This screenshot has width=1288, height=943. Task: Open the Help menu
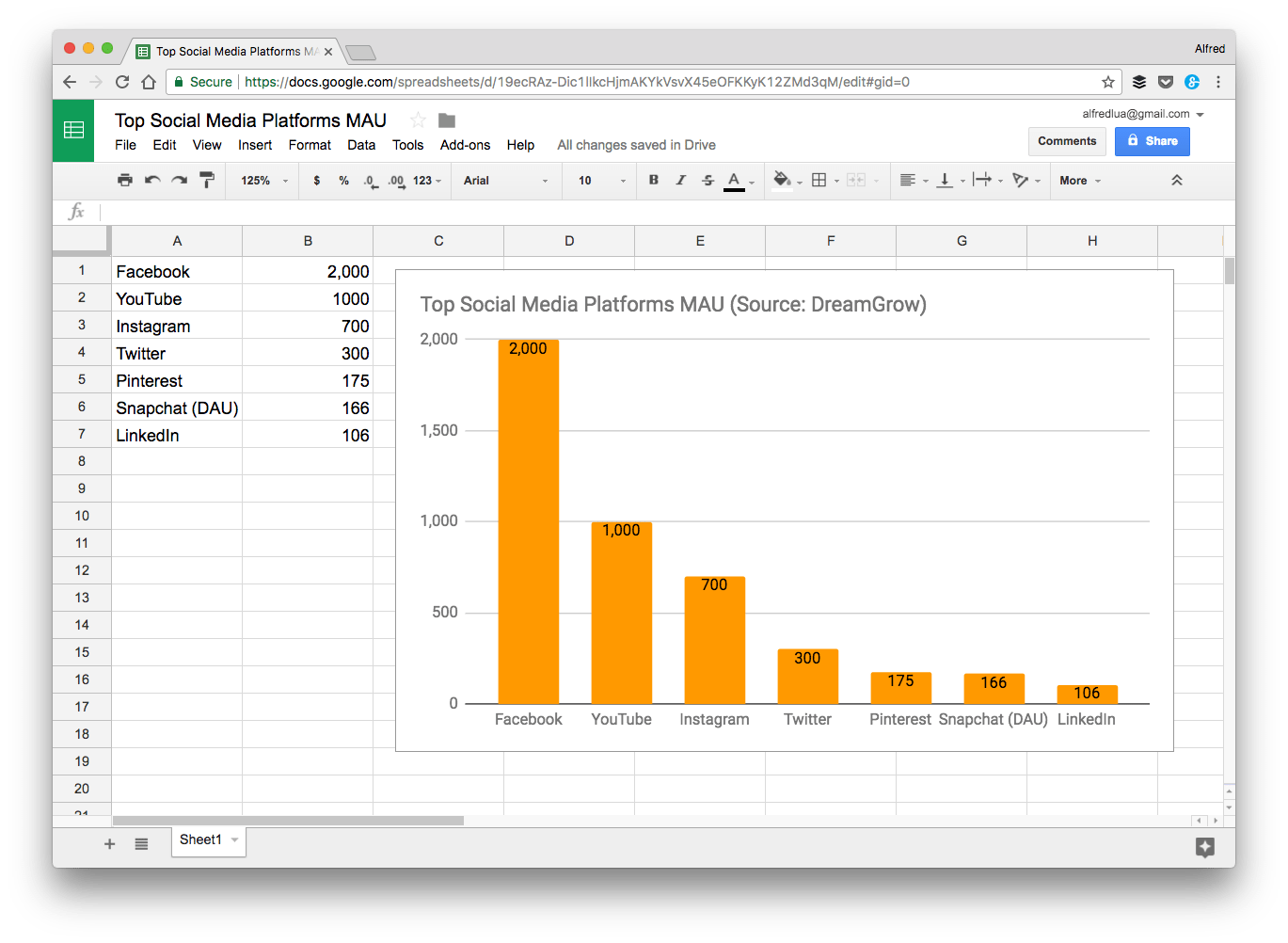point(520,145)
